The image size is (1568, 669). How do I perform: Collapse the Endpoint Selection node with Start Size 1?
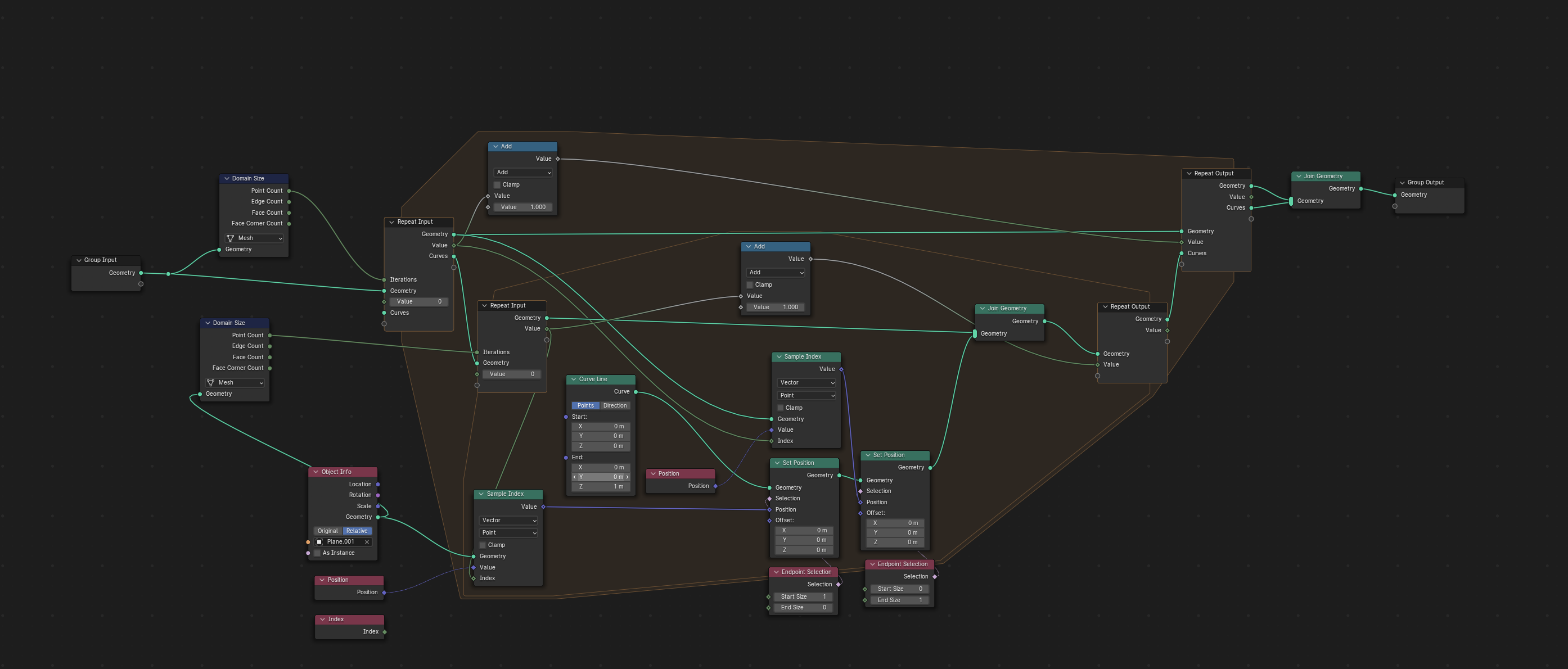click(x=776, y=572)
